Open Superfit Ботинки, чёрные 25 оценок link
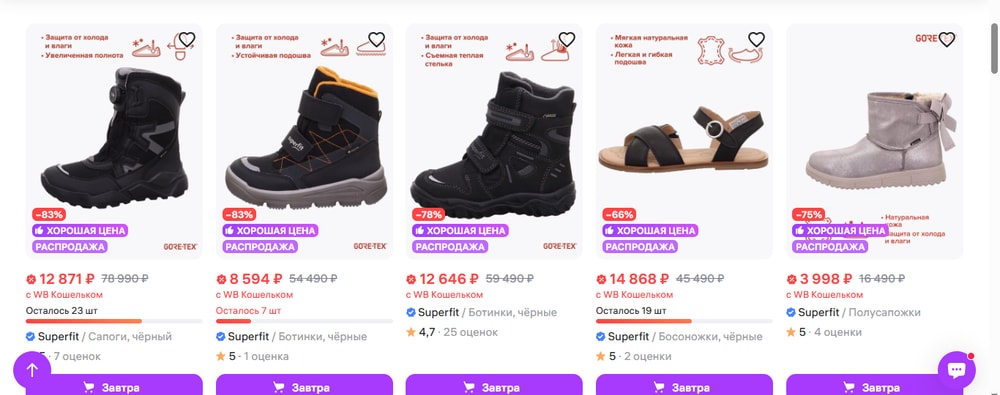This screenshot has width=1000, height=395. click(x=482, y=313)
